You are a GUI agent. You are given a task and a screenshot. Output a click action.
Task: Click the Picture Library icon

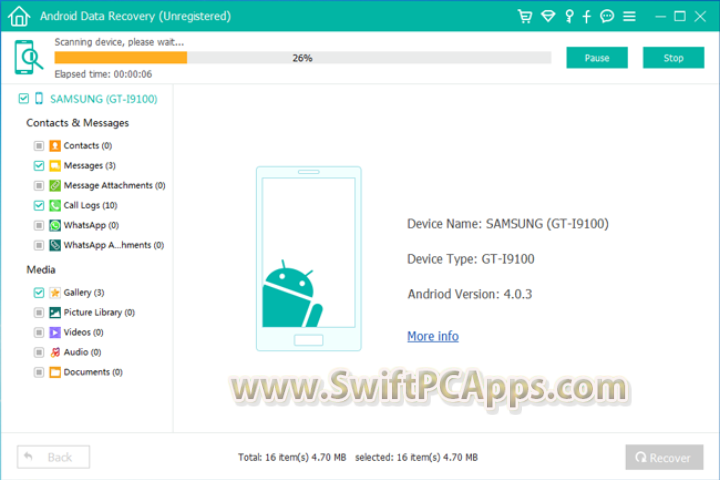click(55, 312)
